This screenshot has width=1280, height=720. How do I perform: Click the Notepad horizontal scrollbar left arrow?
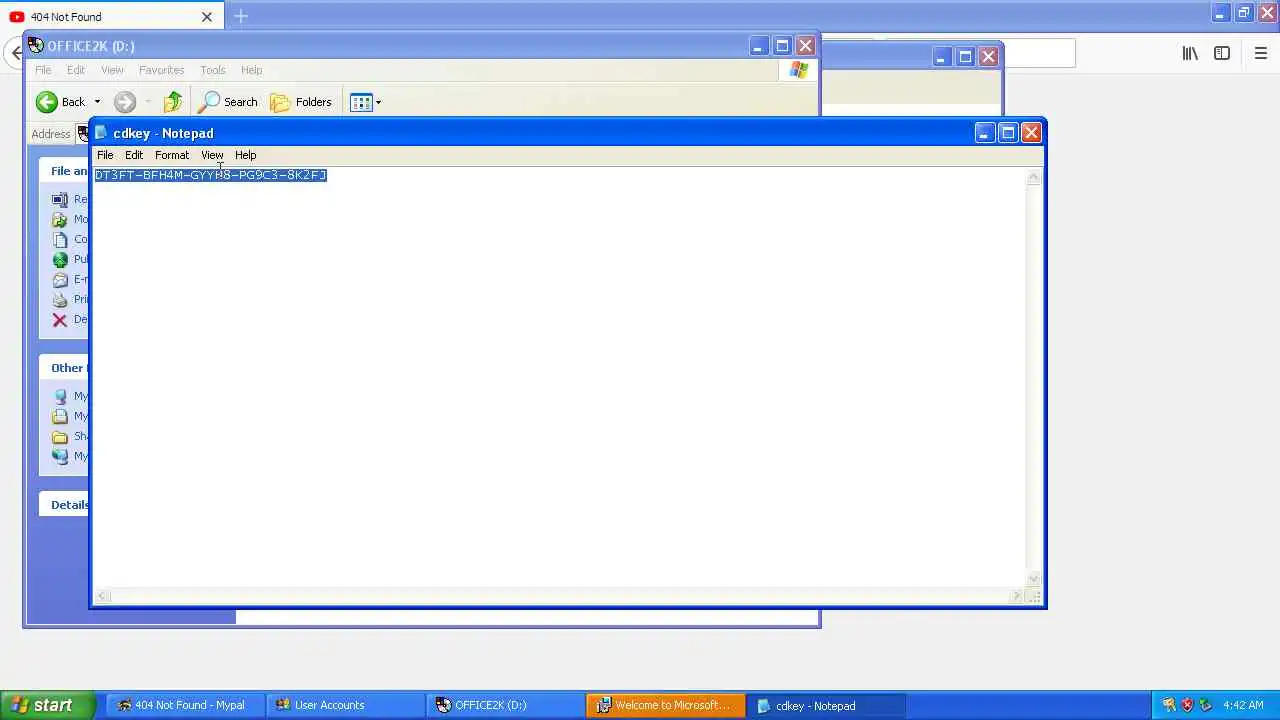coord(102,596)
